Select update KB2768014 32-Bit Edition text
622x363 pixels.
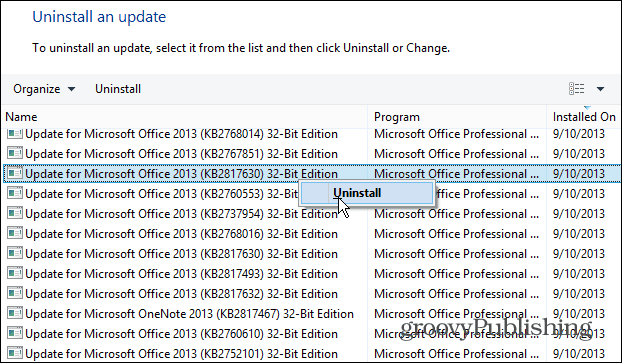coord(181,134)
